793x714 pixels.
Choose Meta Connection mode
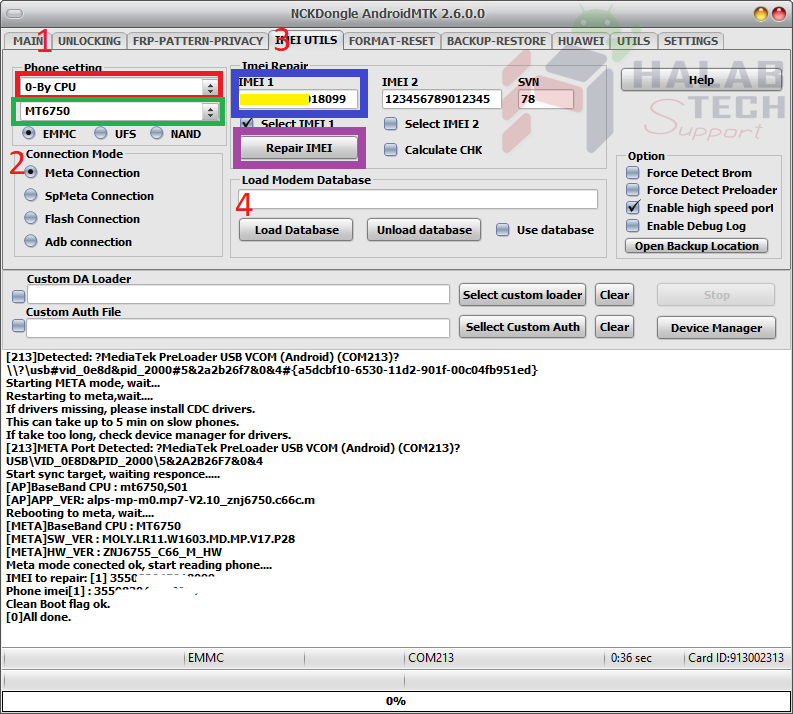(x=31, y=172)
